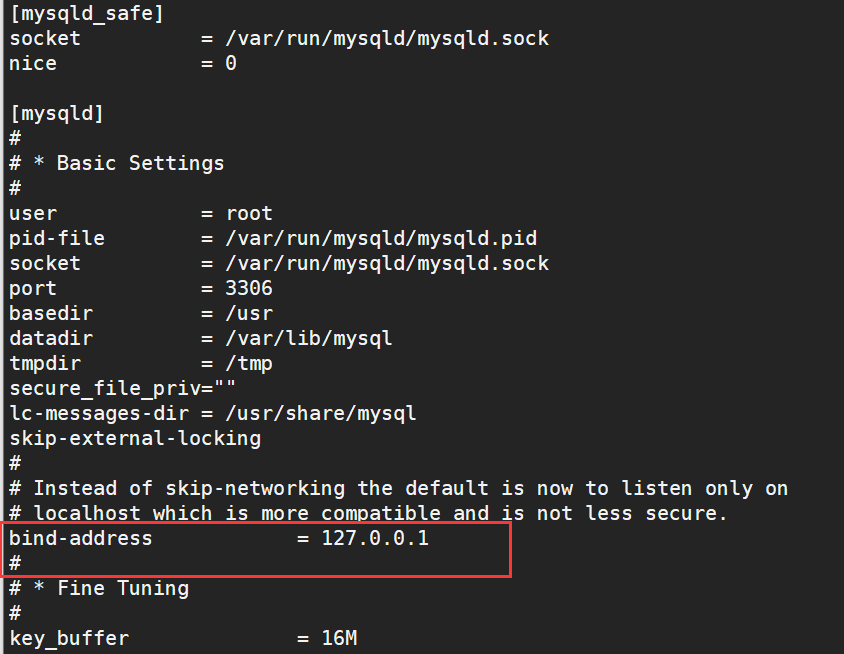Click the tmpdir value /tmp
This screenshot has width=844, height=654.
pyautogui.click(x=249, y=363)
